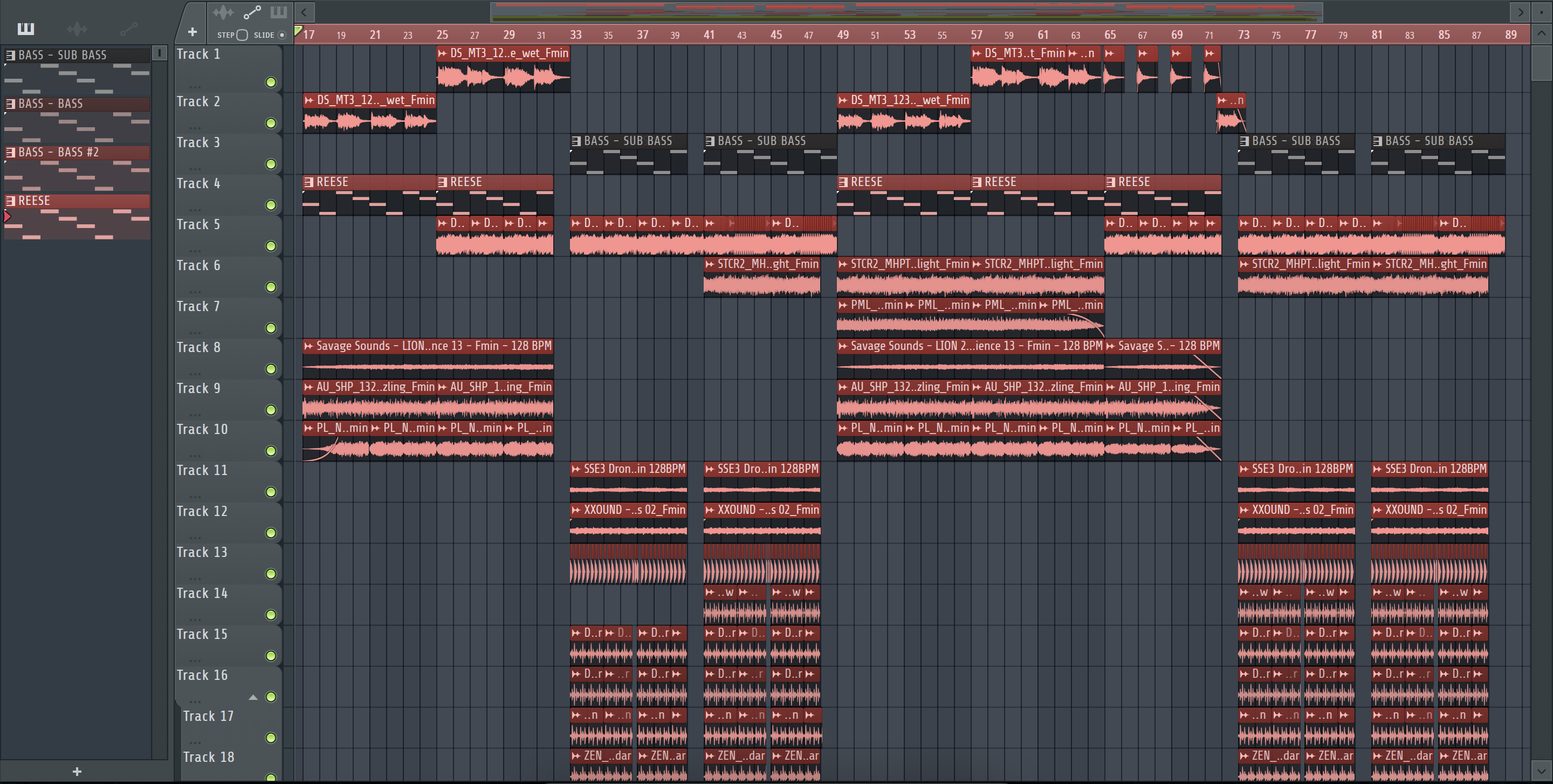Mute Track 4 with its green light

coord(271,205)
